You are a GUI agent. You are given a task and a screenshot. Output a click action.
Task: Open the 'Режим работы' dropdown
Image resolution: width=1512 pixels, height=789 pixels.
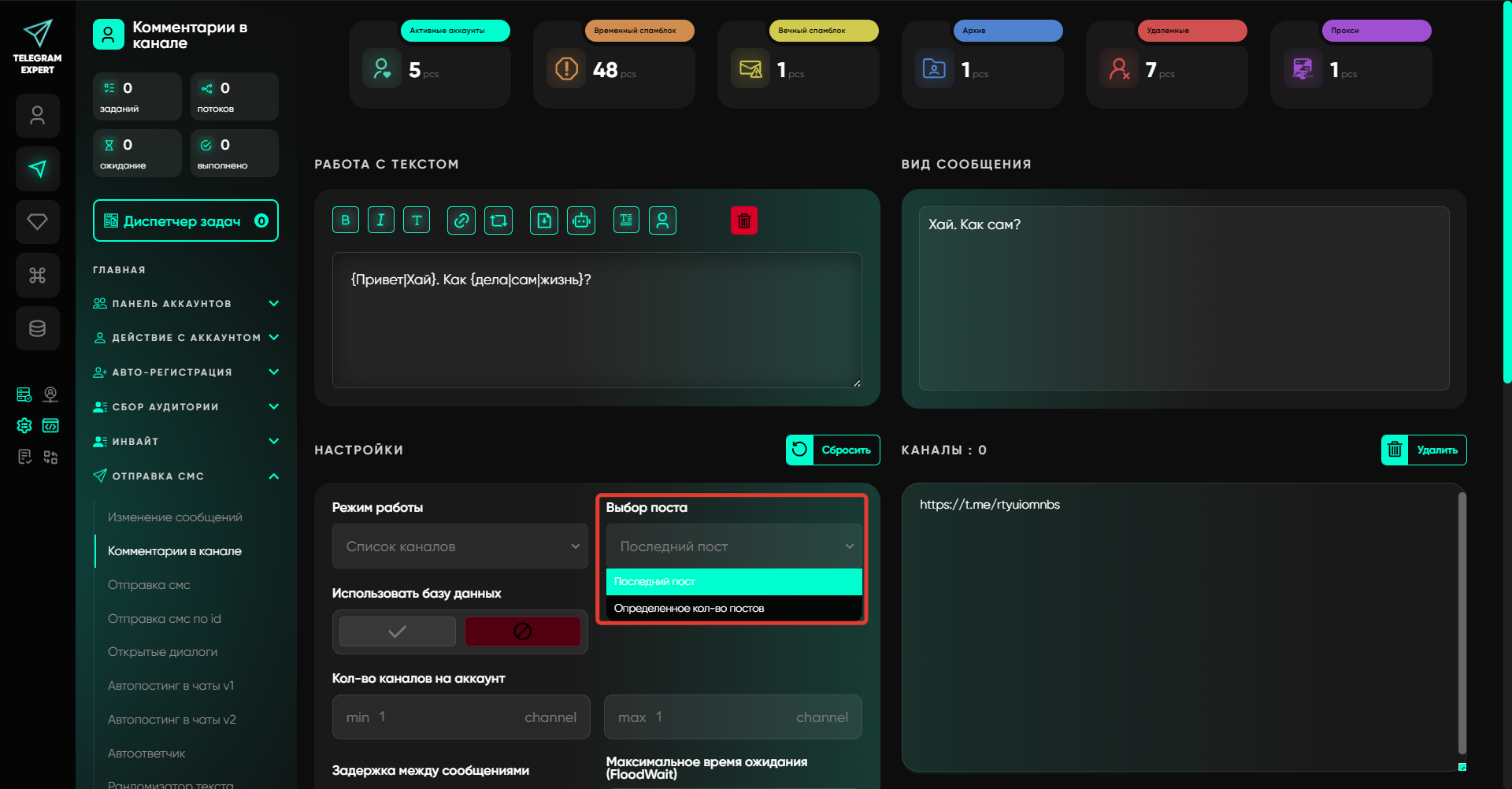tap(460, 546)
